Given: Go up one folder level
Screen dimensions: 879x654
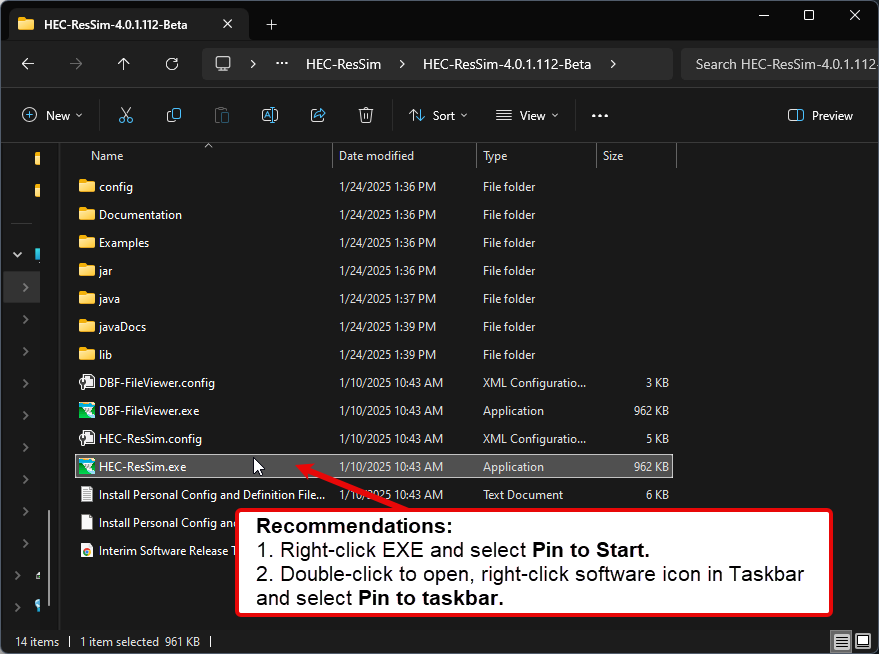Looking at the screenshot, I should pos(124,64).
